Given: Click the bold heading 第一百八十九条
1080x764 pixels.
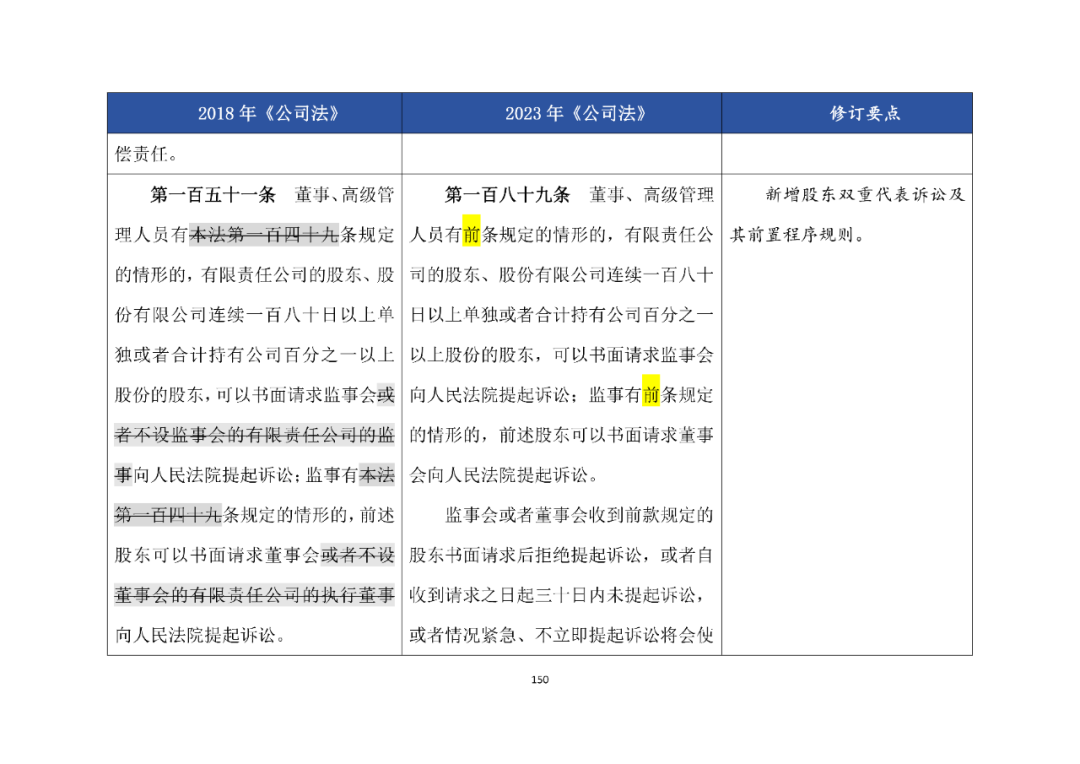Looking at the screenshot, I should coord(508,195).
